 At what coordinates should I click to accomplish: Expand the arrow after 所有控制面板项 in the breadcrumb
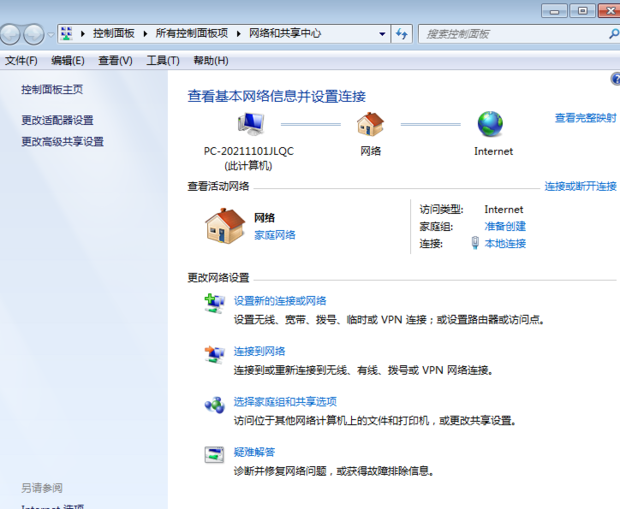pyautogui.click(x=239, y=34)
